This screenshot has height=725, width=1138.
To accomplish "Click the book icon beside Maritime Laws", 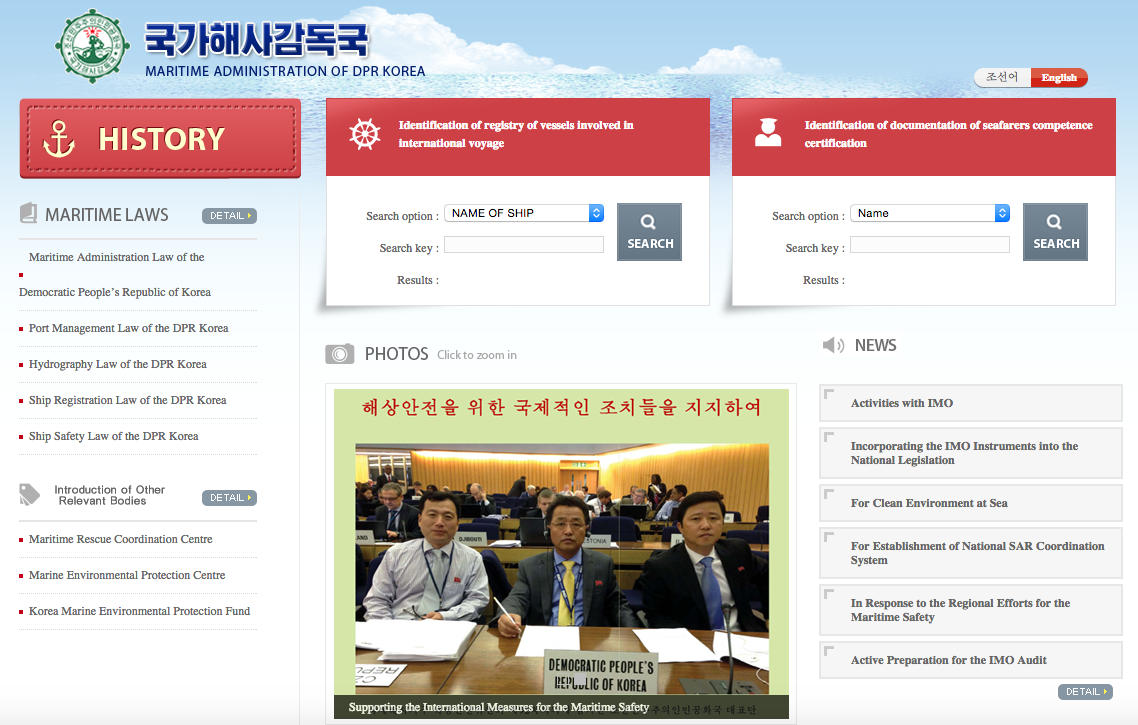I will 28,214.
